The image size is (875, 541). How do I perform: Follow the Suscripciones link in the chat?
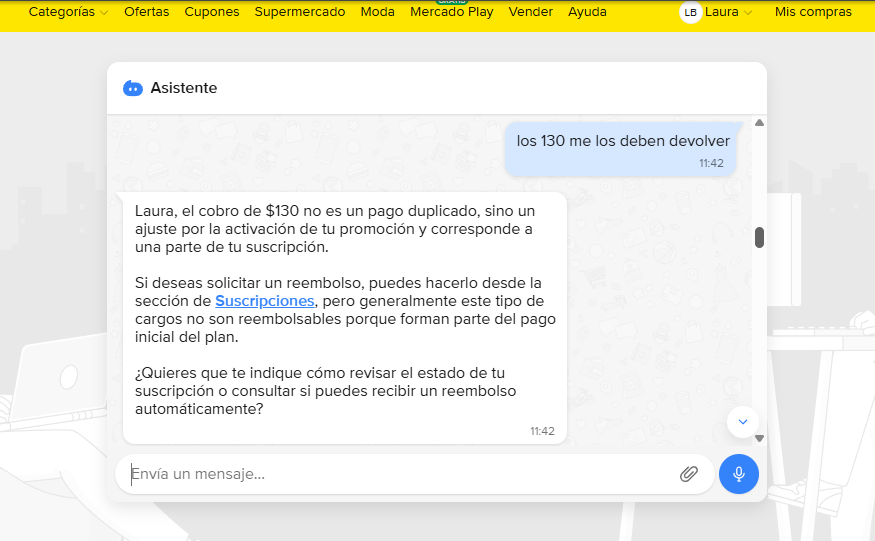265,301
